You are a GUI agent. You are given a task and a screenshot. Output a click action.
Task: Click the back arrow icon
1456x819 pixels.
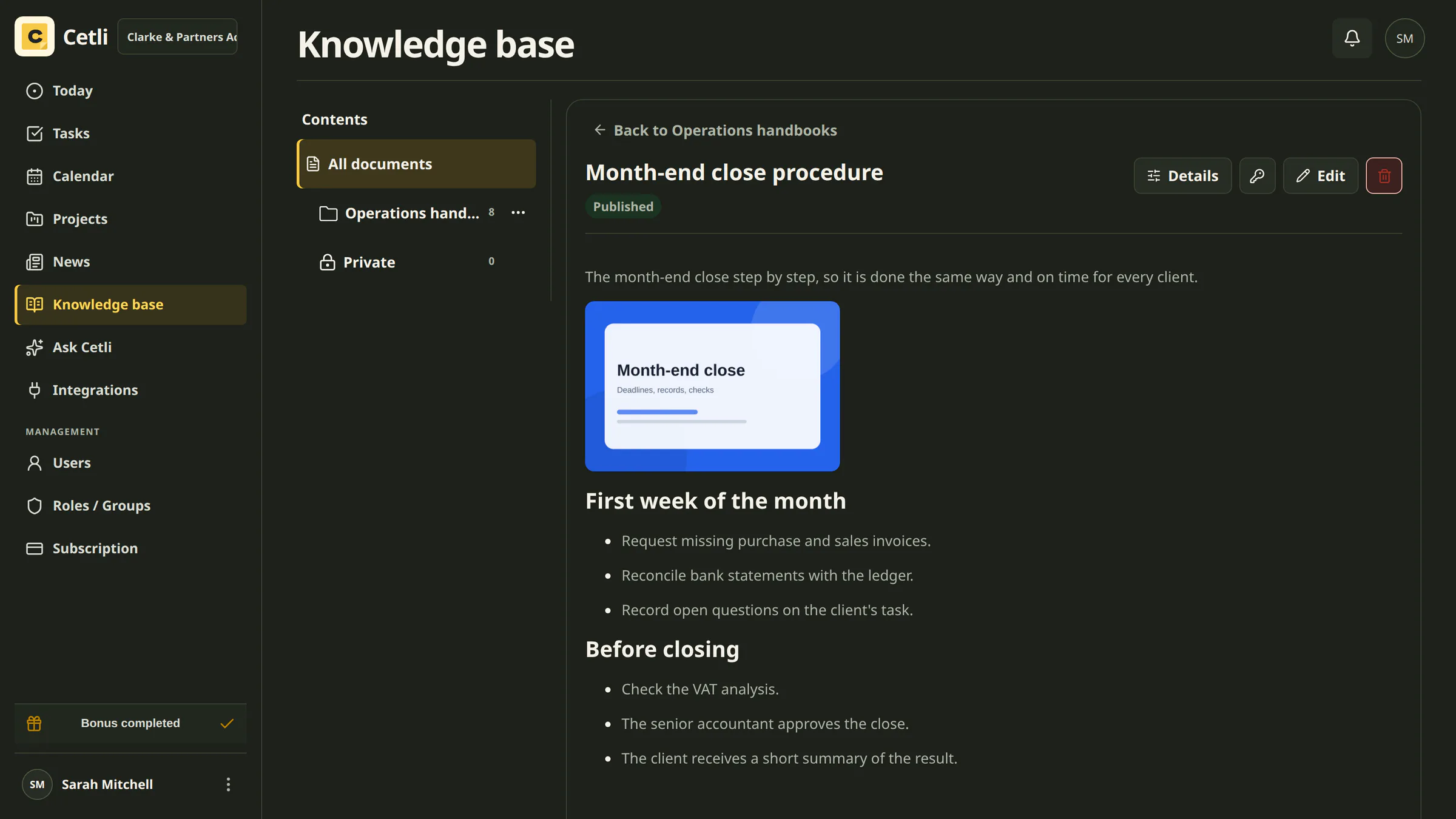coord(599,130)
